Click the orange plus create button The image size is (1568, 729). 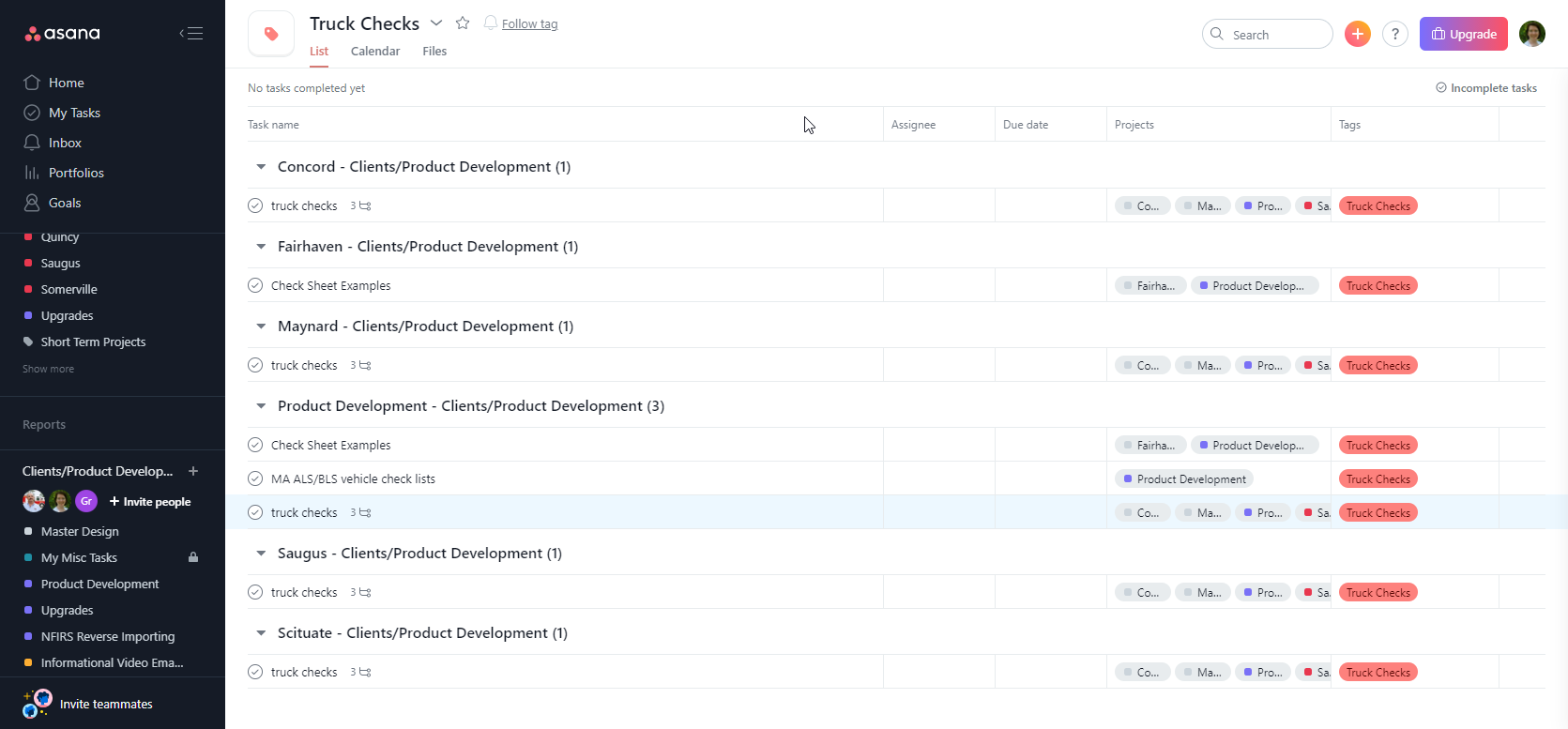pos(1358,34)
